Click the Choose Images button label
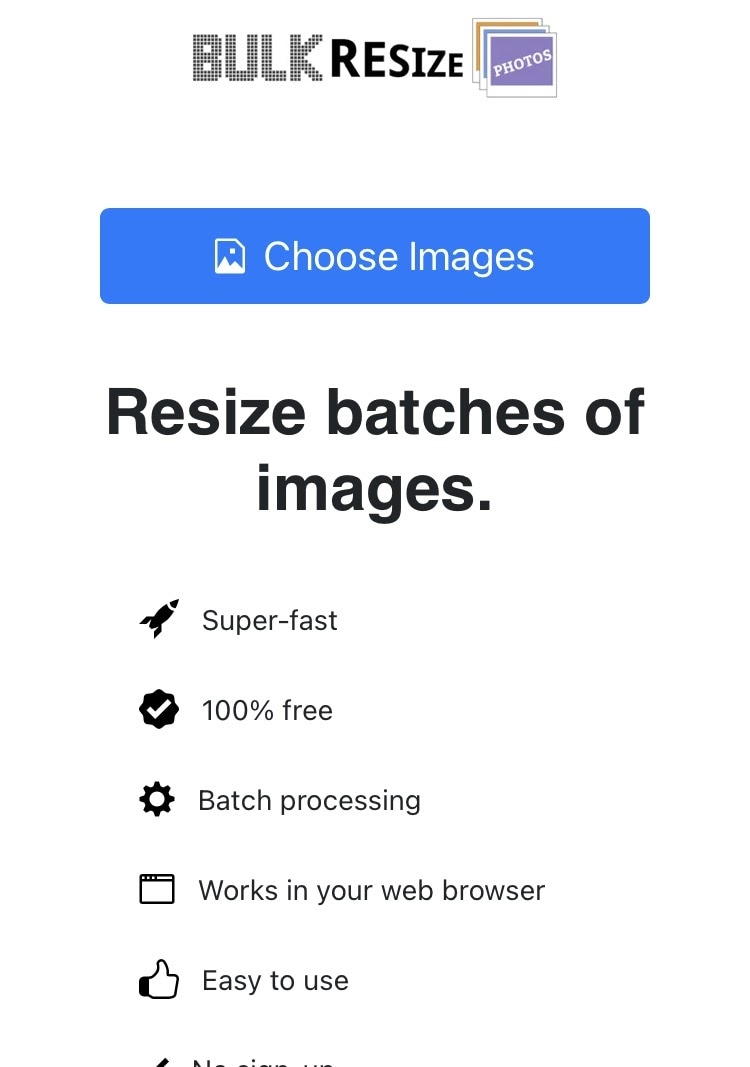The width and height of the screenshot is (750, 1067). pos(398,257)
